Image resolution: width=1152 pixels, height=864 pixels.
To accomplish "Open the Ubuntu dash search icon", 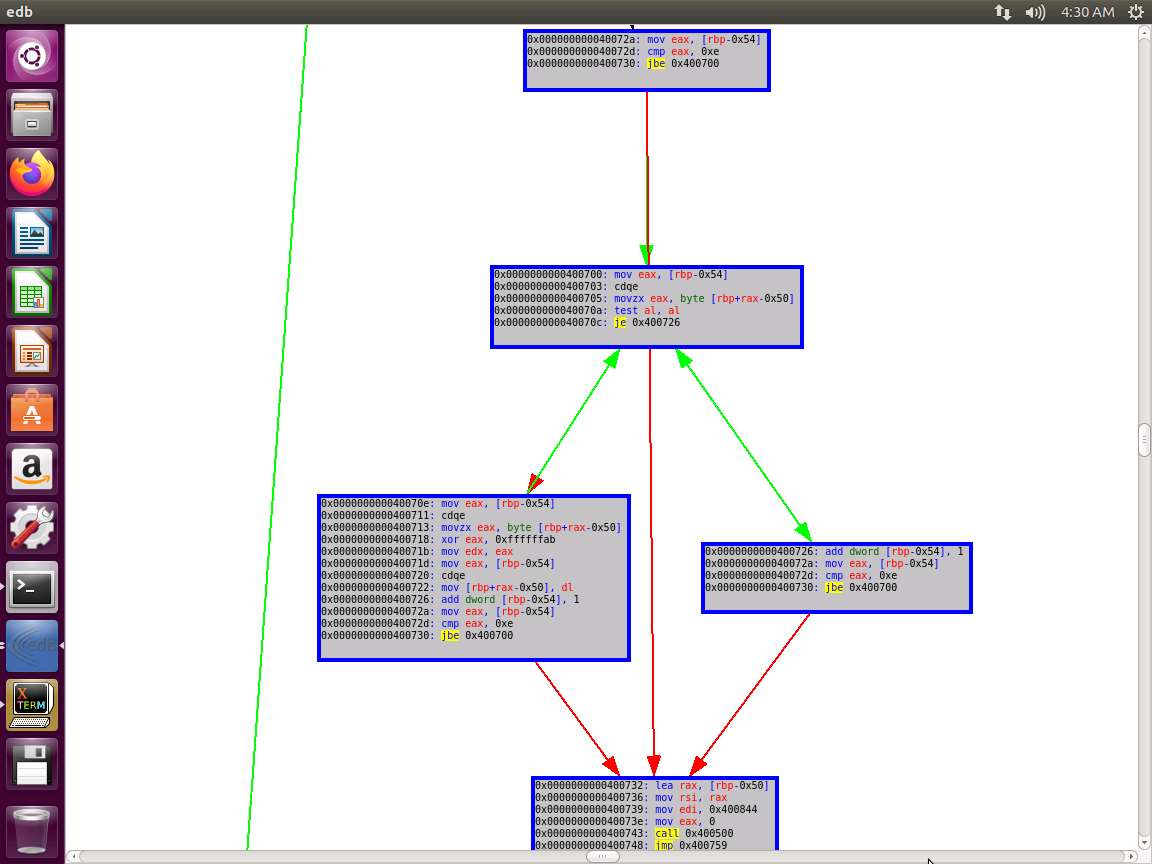I will (x=32, y=56).
